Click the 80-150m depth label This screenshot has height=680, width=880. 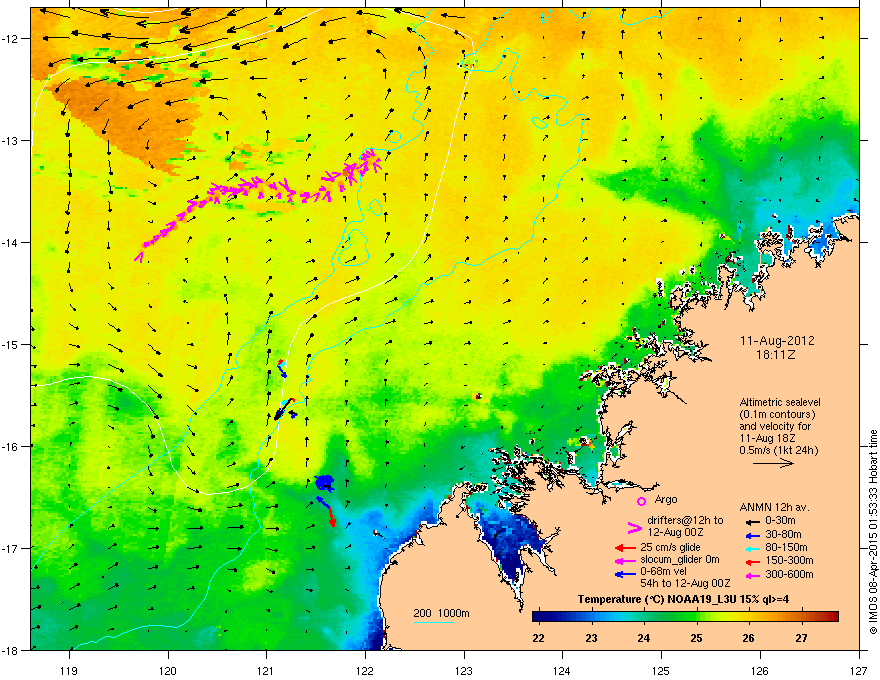tap(786, 547)
